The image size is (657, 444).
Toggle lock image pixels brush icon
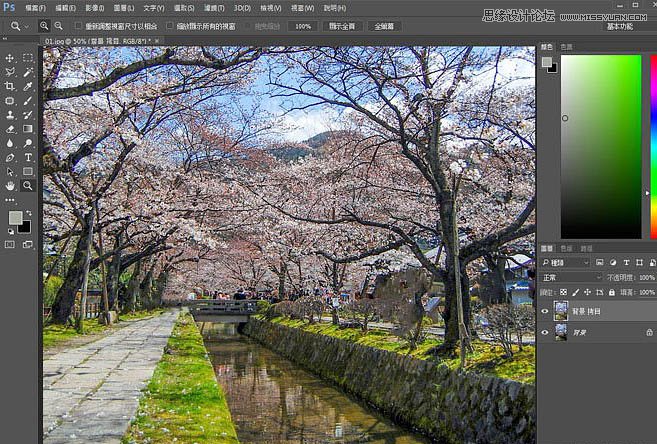pyautogui.click(x=576, y=292)
